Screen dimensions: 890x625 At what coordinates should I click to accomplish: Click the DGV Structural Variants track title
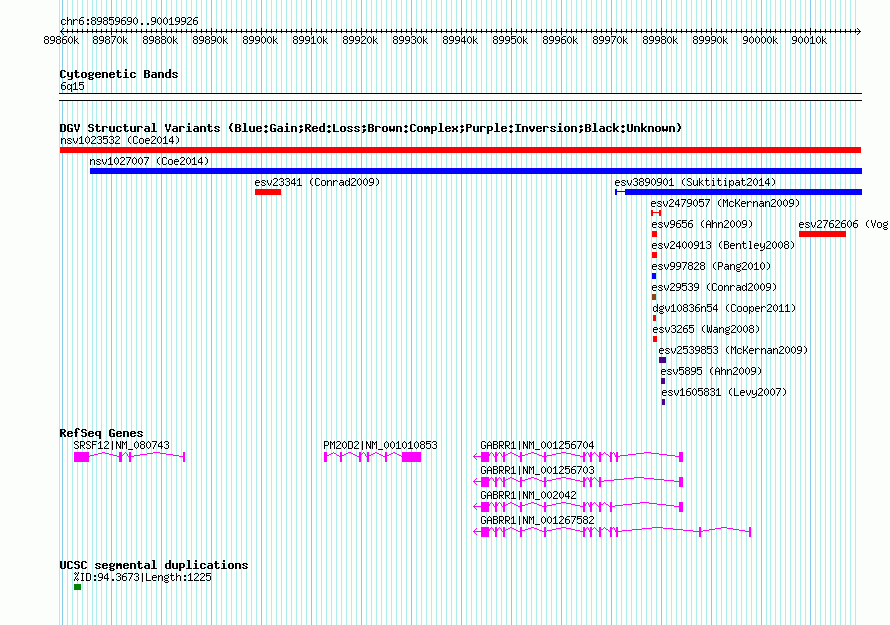pos(371,128)
